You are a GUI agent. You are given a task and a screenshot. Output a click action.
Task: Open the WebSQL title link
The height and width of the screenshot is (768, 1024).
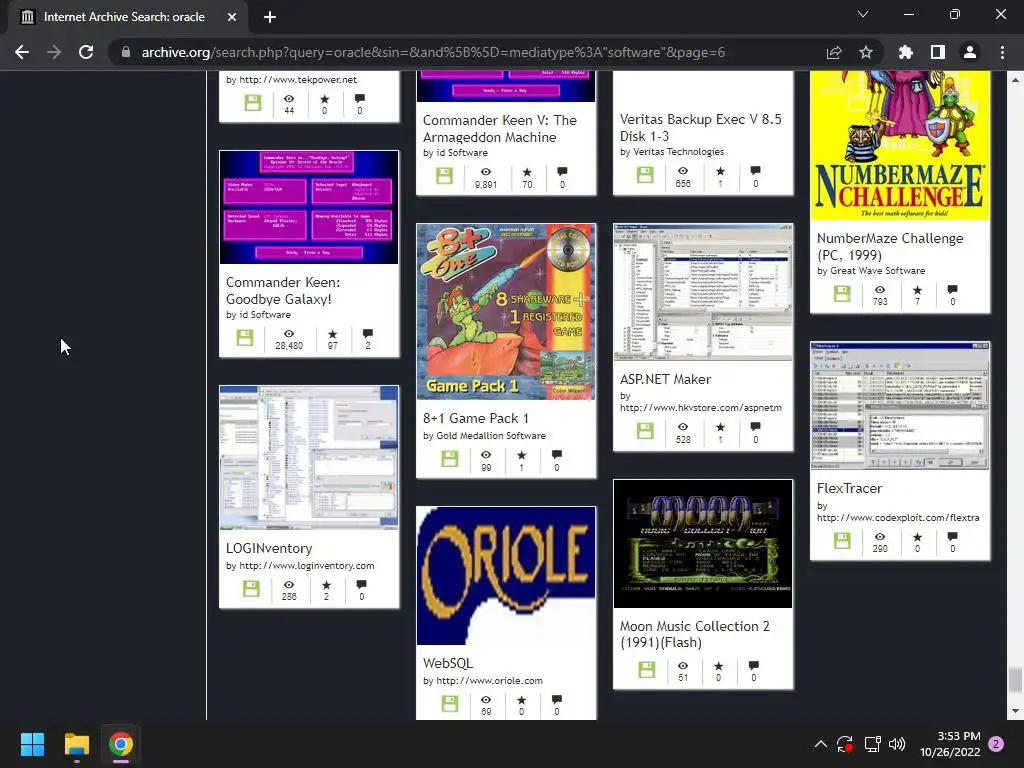447,663
